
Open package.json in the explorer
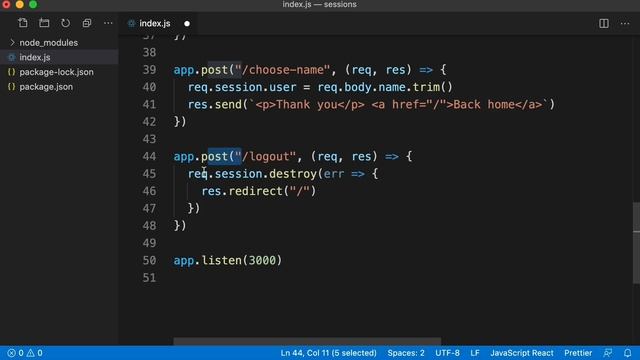pyautogui.click(x=46, y=87)
